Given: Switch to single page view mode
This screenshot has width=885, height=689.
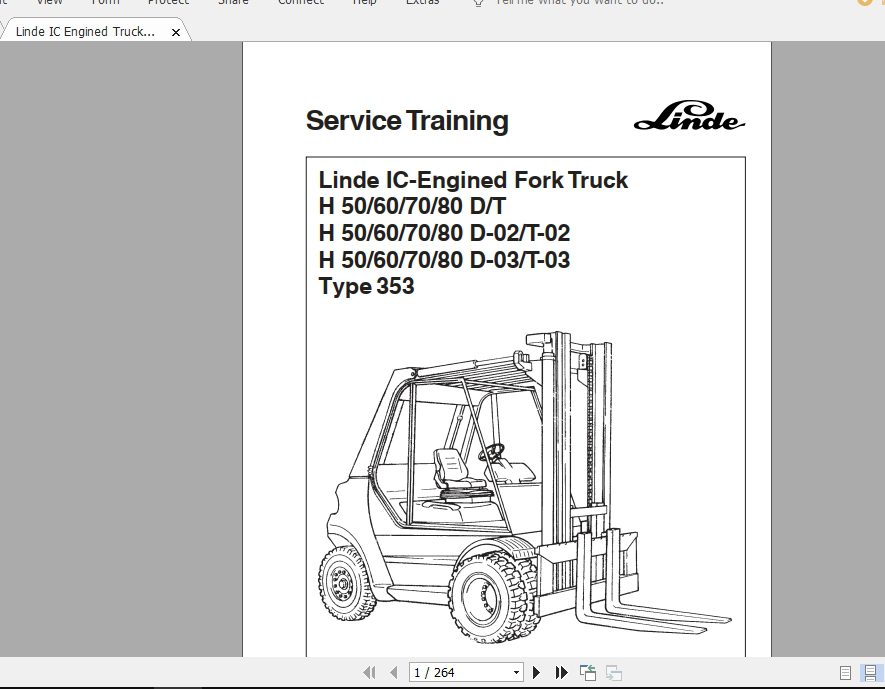Looking at the screenshot, I should (845, 673).
